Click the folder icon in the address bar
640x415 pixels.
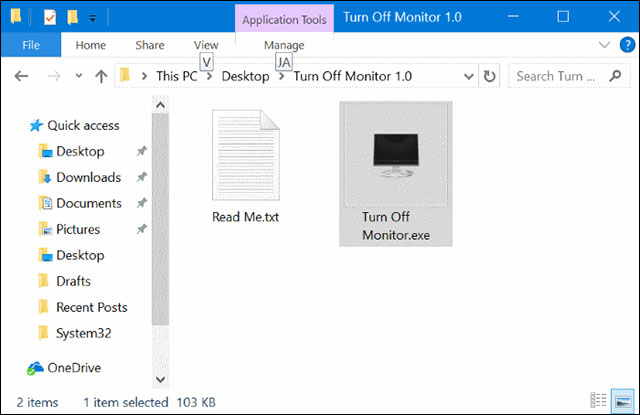pos(125,75)
